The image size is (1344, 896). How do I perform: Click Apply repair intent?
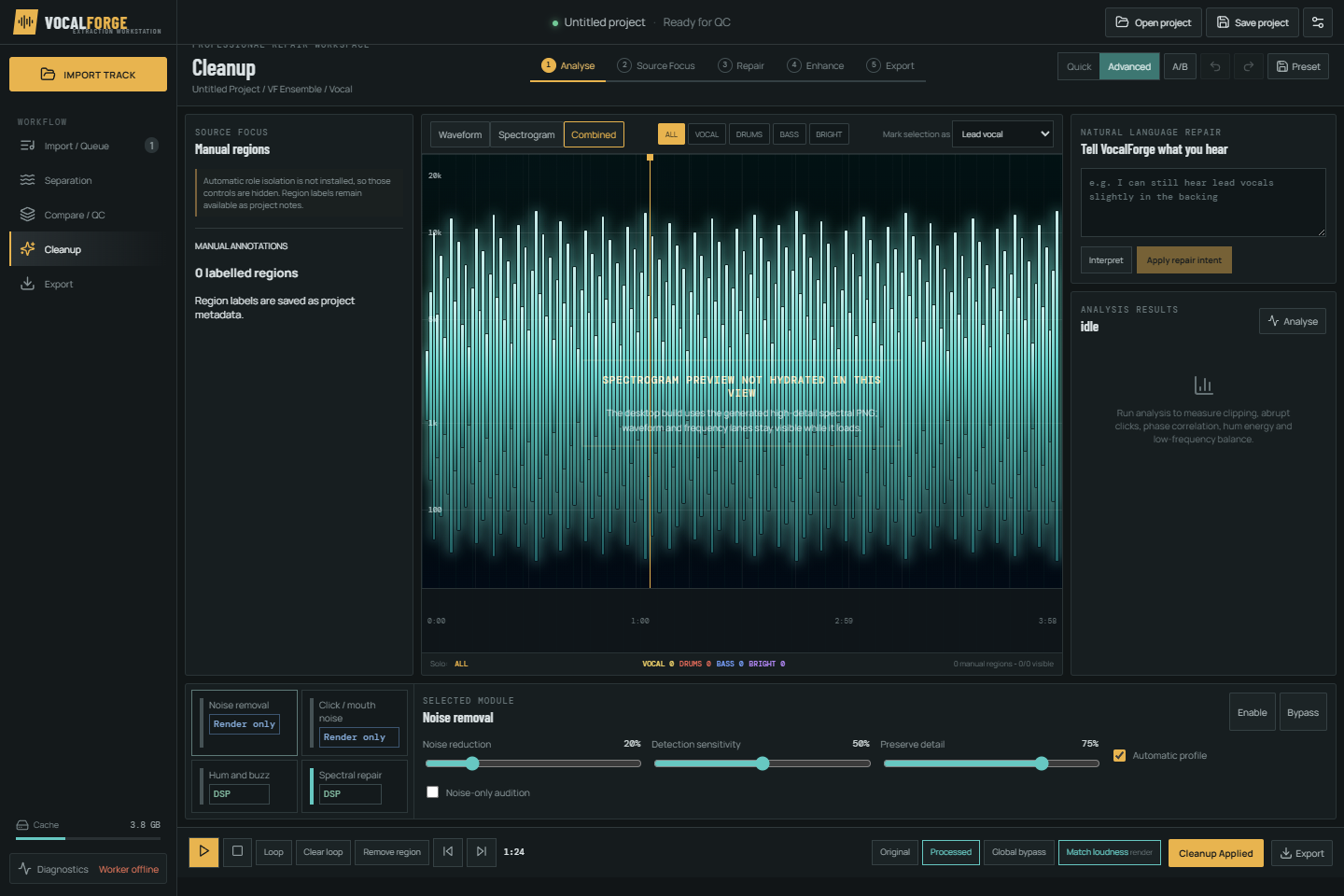pos(1183,260)
